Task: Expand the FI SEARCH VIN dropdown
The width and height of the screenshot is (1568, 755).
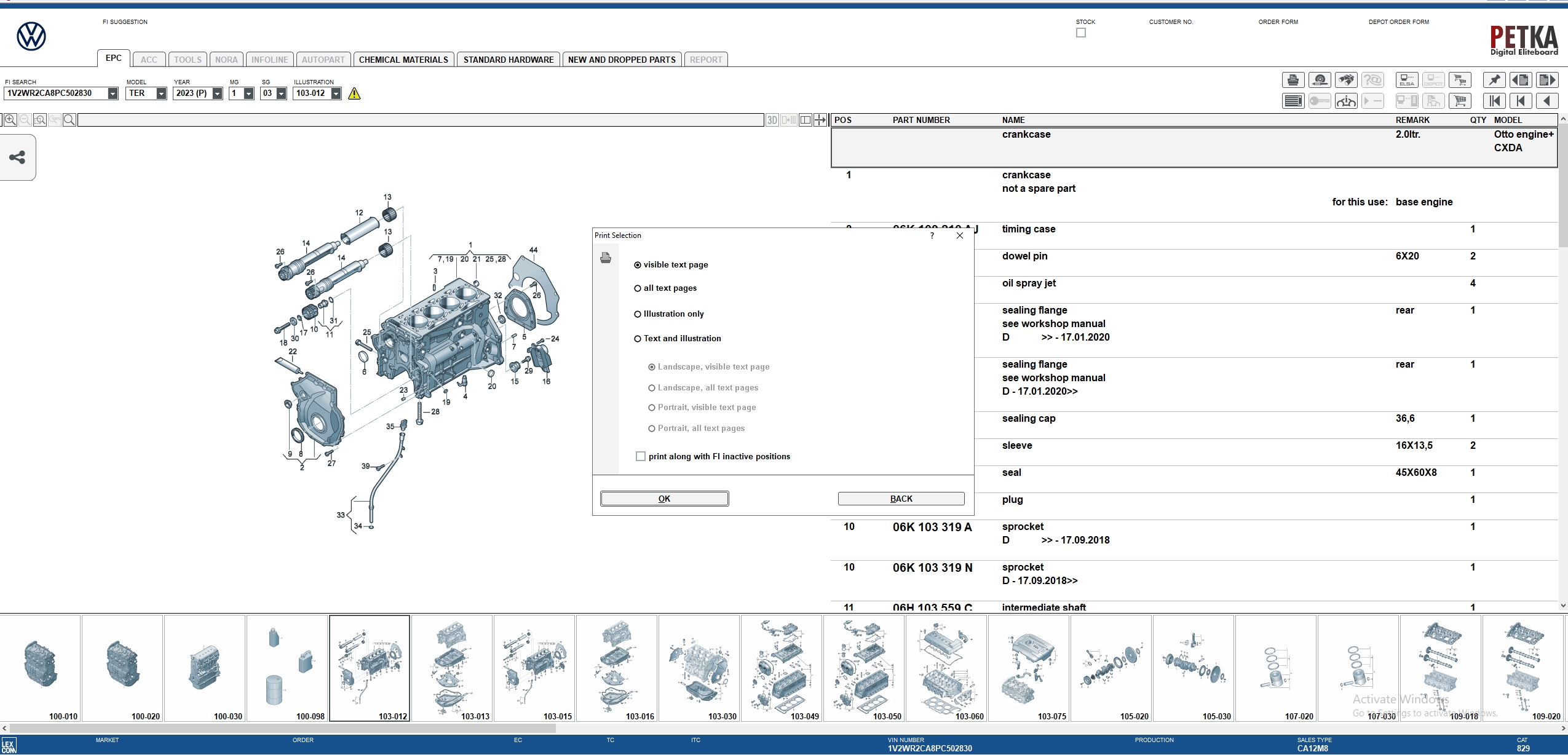Action: click(x=113, y=93)
